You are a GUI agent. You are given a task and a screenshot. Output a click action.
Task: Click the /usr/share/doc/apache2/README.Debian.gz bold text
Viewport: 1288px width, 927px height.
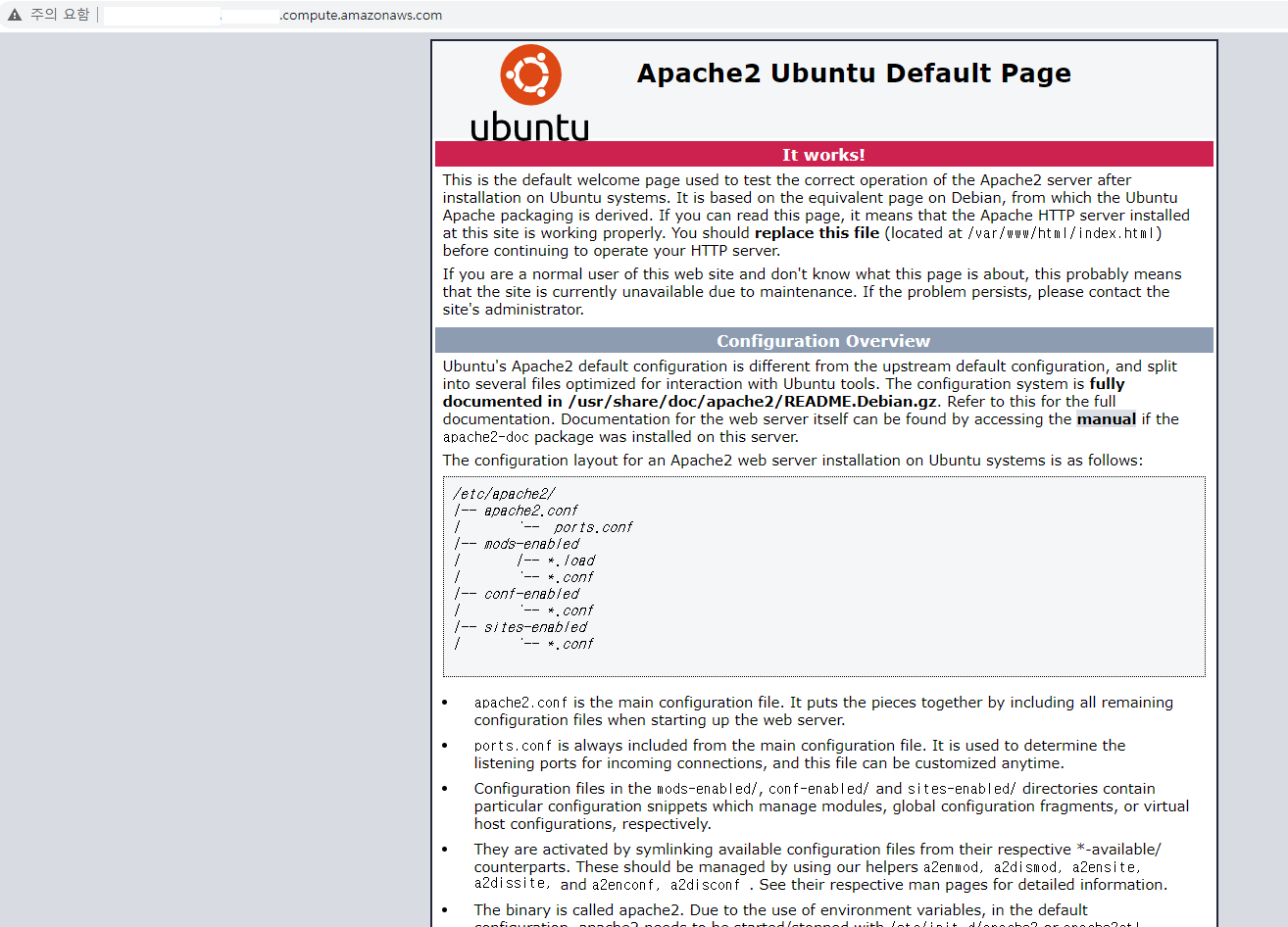click(x=752, y=402)
